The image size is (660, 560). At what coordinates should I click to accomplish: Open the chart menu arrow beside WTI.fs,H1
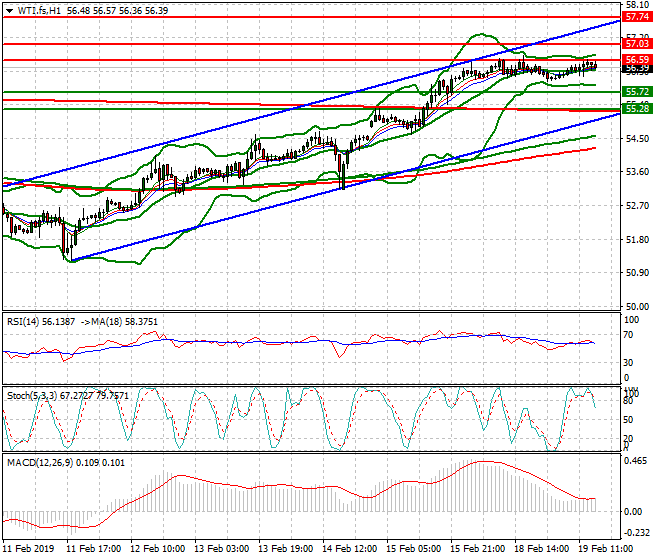click(x=9, y=11)
